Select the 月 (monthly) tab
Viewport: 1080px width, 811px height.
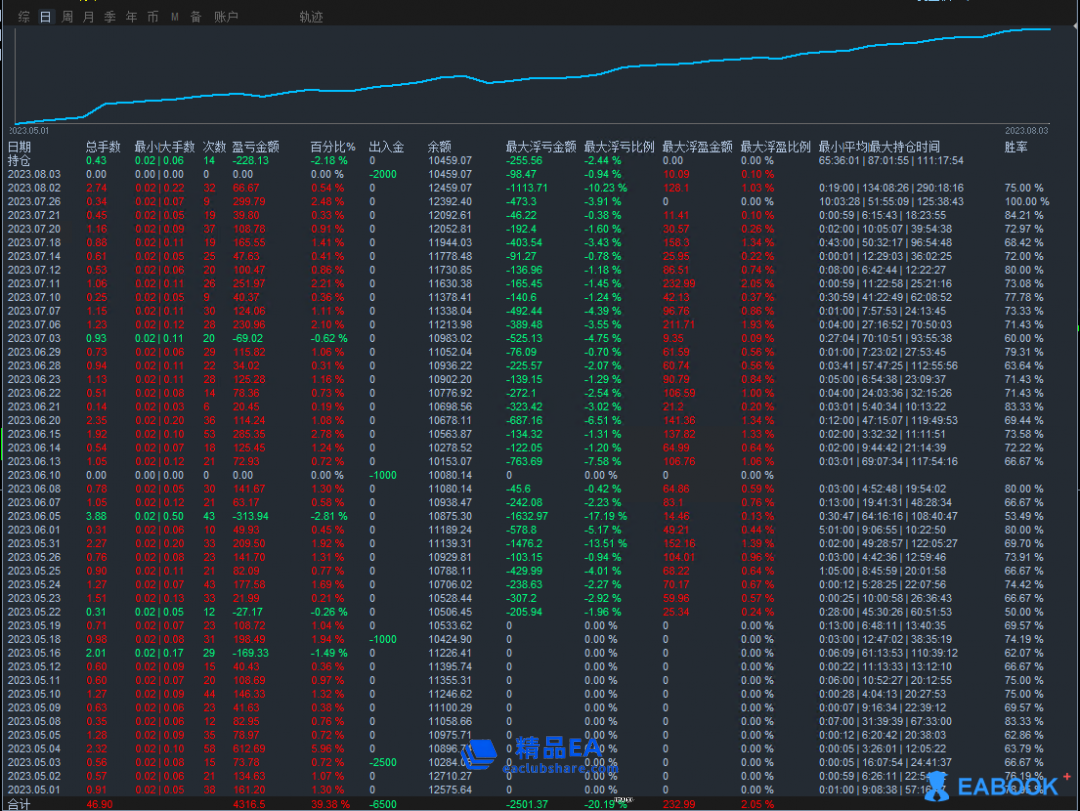89,17
